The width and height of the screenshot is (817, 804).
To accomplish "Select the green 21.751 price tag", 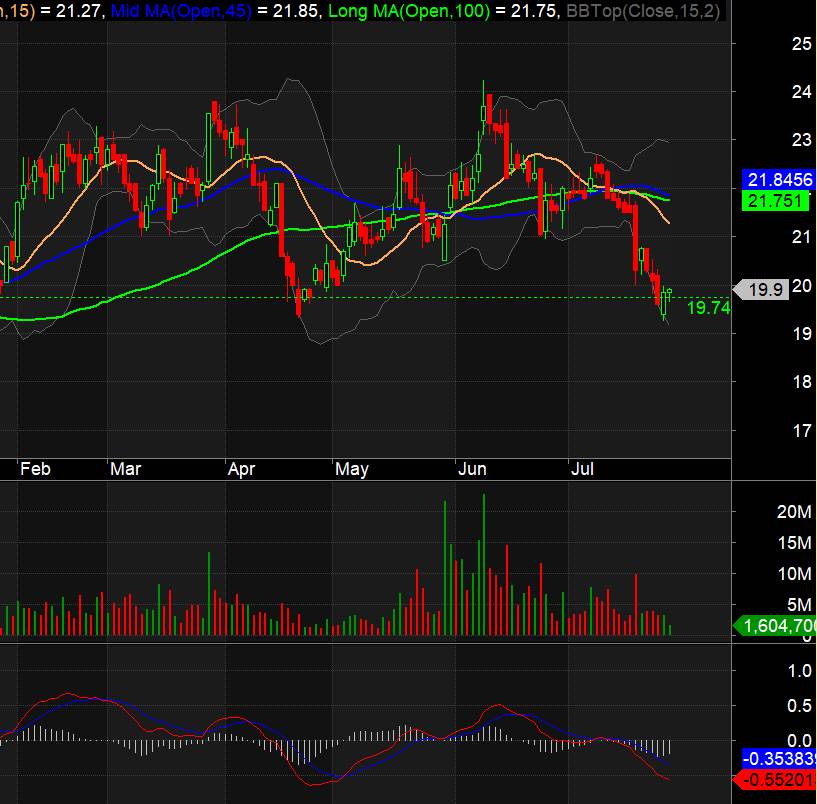I will point(775,201).
